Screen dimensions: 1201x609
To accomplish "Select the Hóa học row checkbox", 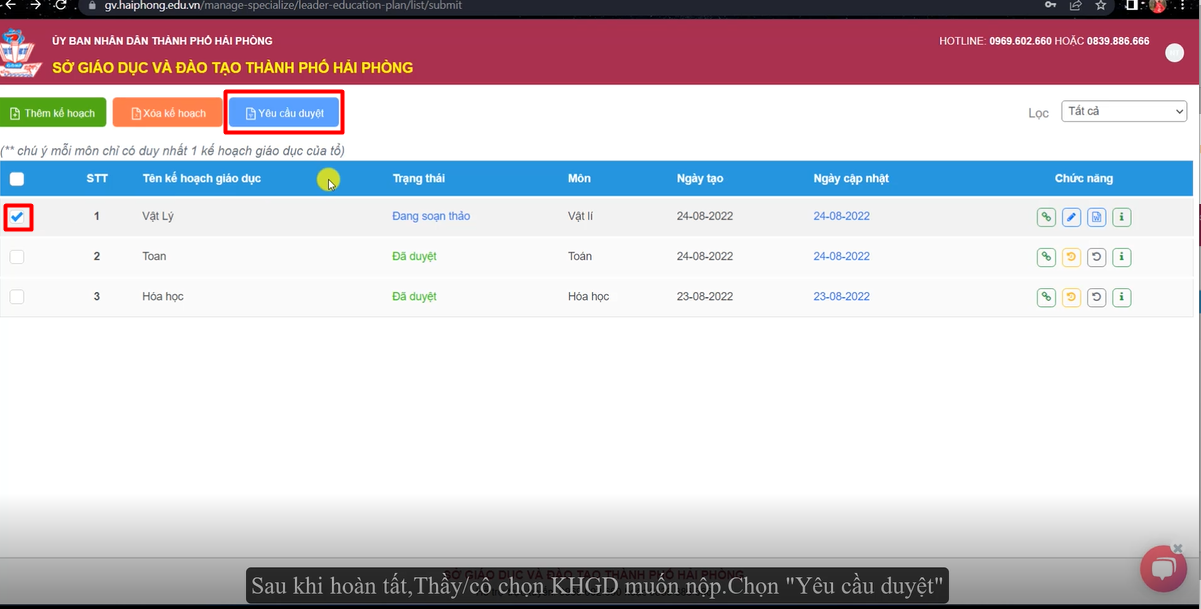I will pyautogui.click(x=17, y=297).
